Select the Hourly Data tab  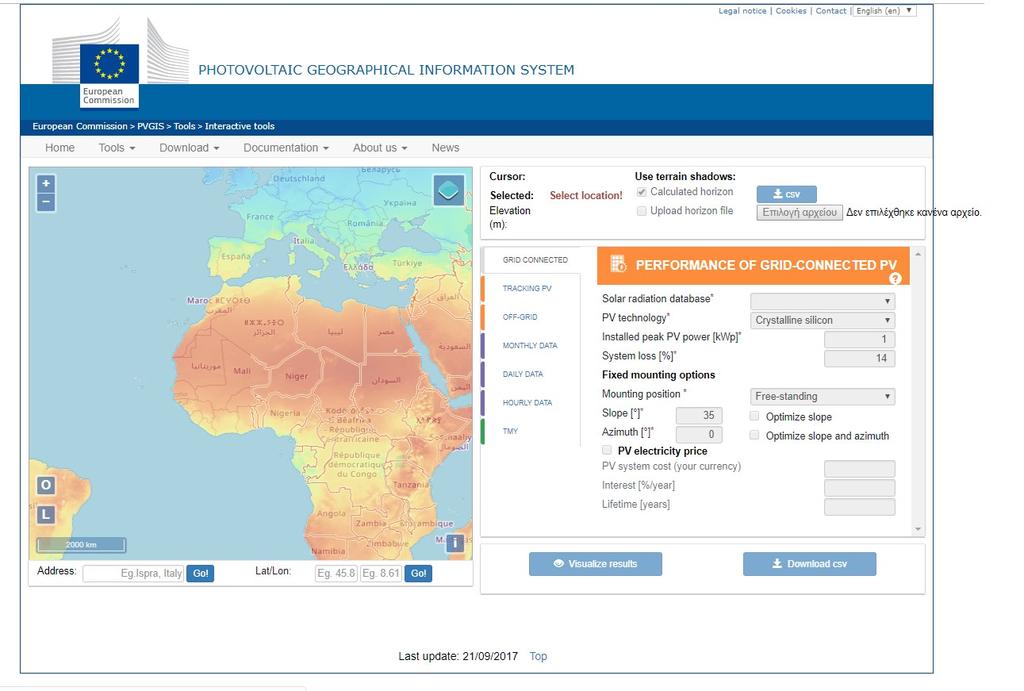(527, 403)
